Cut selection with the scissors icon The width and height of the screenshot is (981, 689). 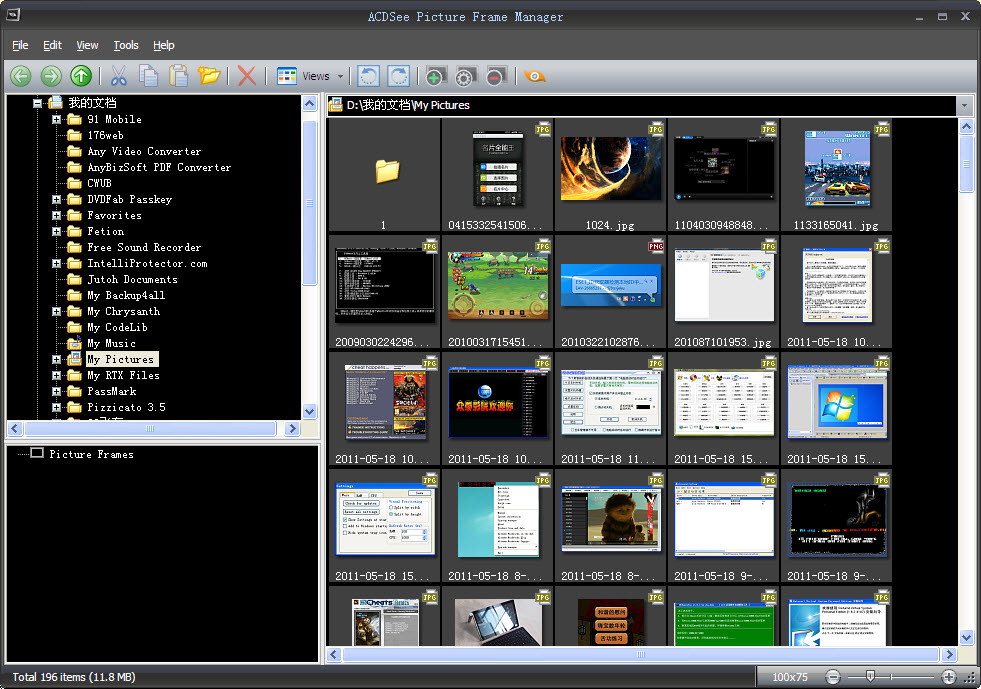tap(118, 76)
